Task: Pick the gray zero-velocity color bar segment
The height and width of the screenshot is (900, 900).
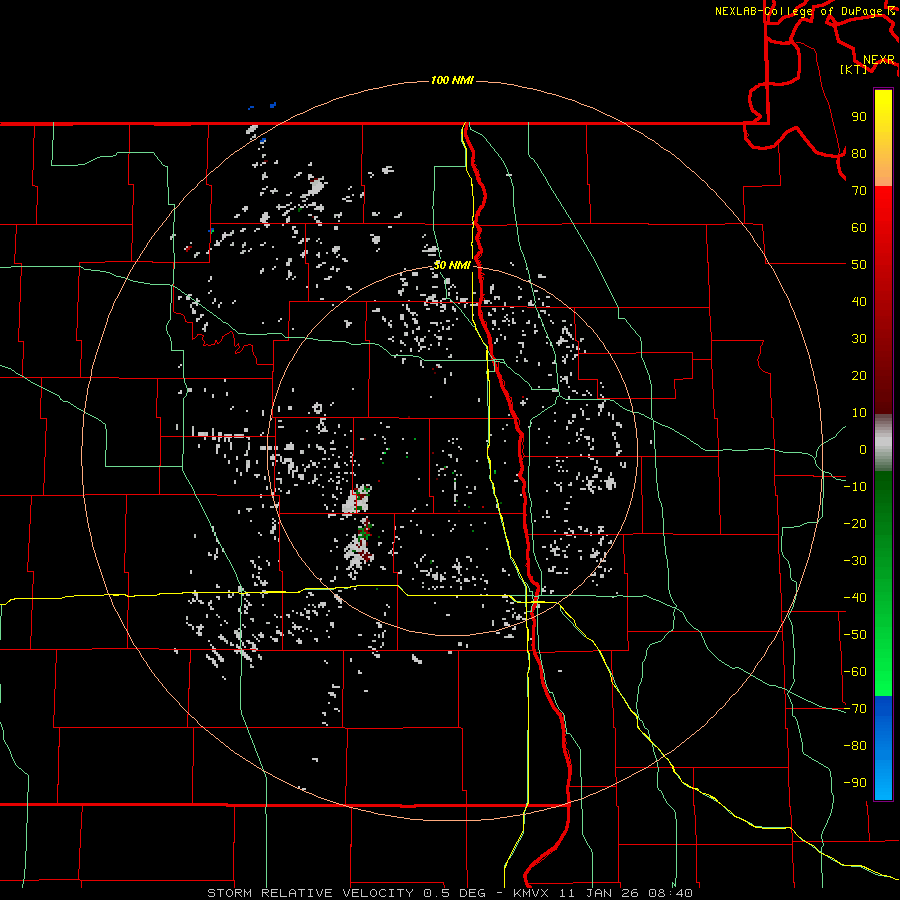Action: pos(883,443)
